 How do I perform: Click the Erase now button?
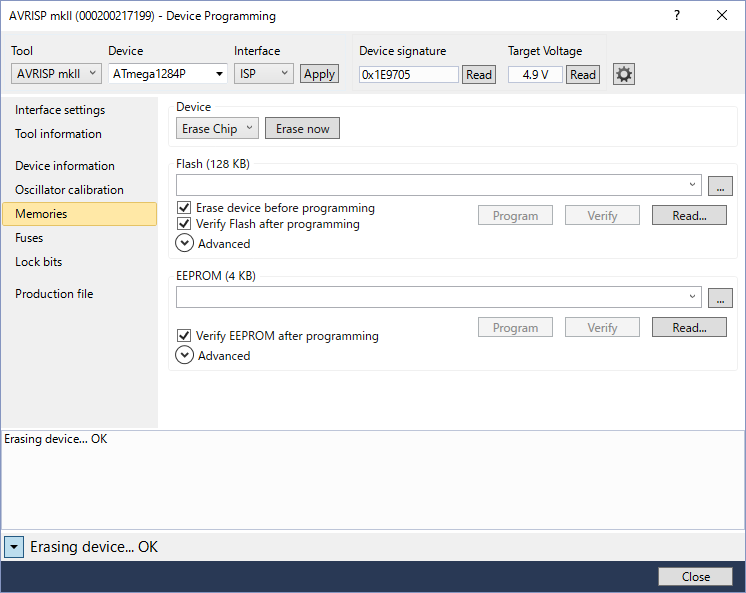tap(302, 128)
